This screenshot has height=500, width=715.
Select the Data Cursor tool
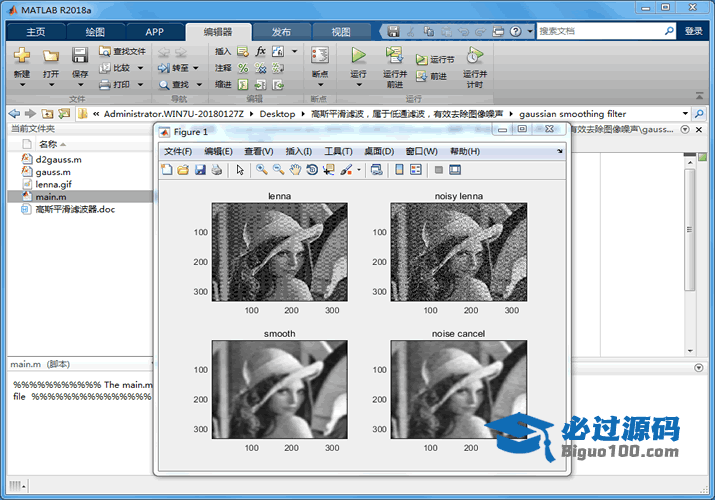(x=329, y=170)
